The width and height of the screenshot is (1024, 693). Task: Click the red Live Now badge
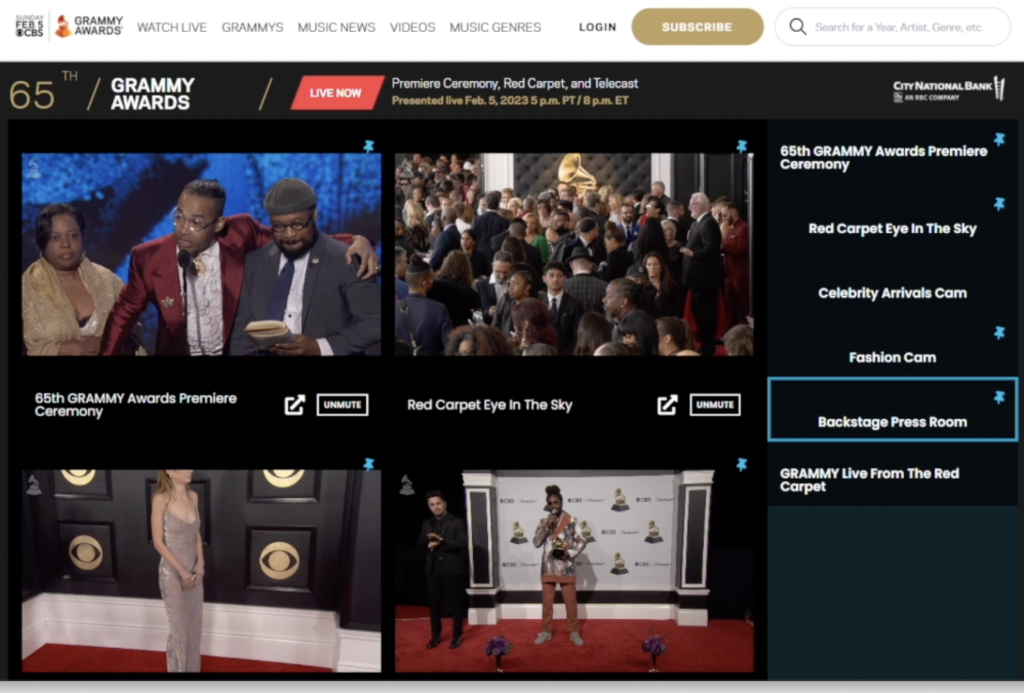(336, 93)
